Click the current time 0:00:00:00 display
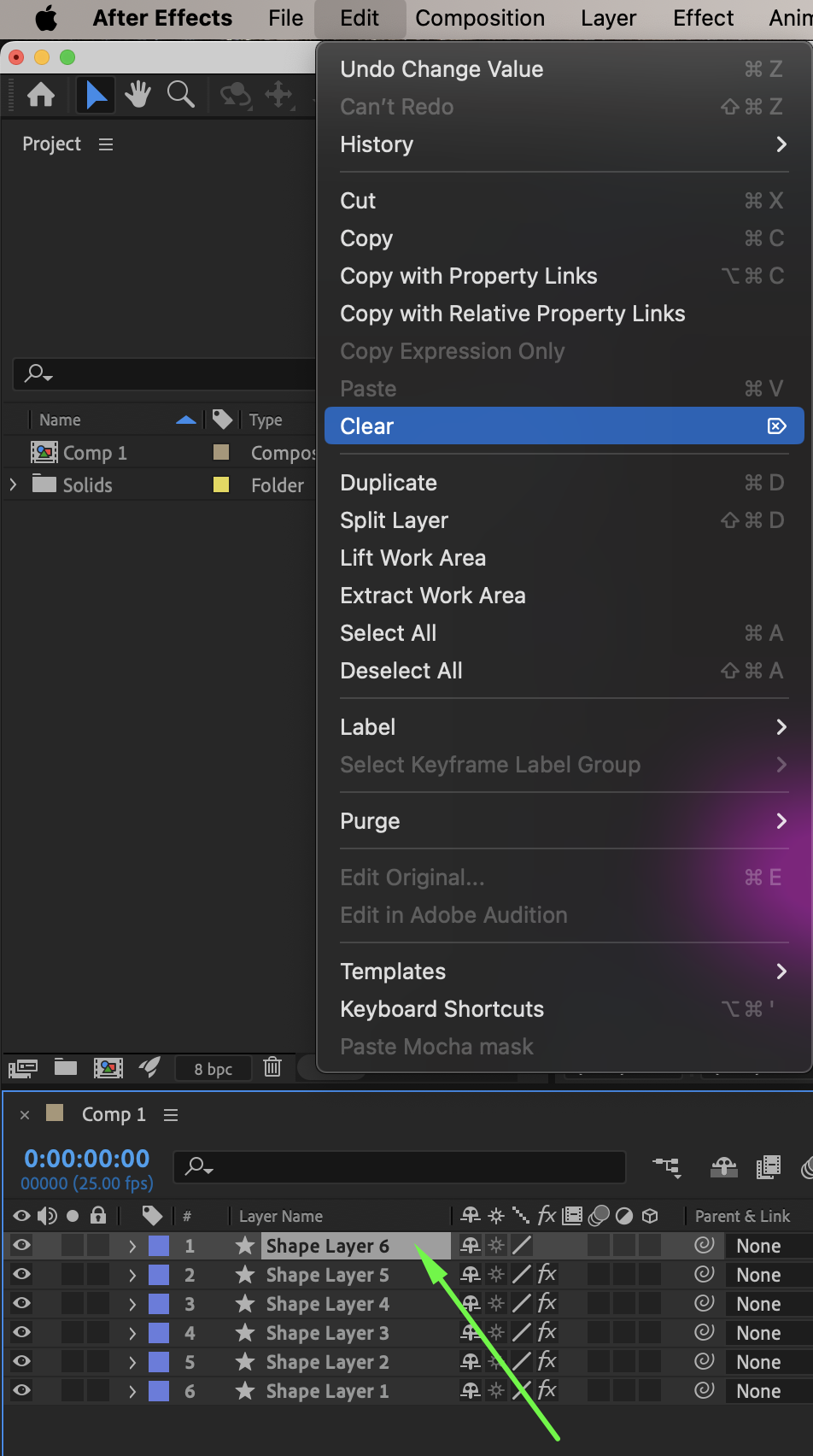The width and height of the screenshot is (813, 1456). (x=87, y=1159)
